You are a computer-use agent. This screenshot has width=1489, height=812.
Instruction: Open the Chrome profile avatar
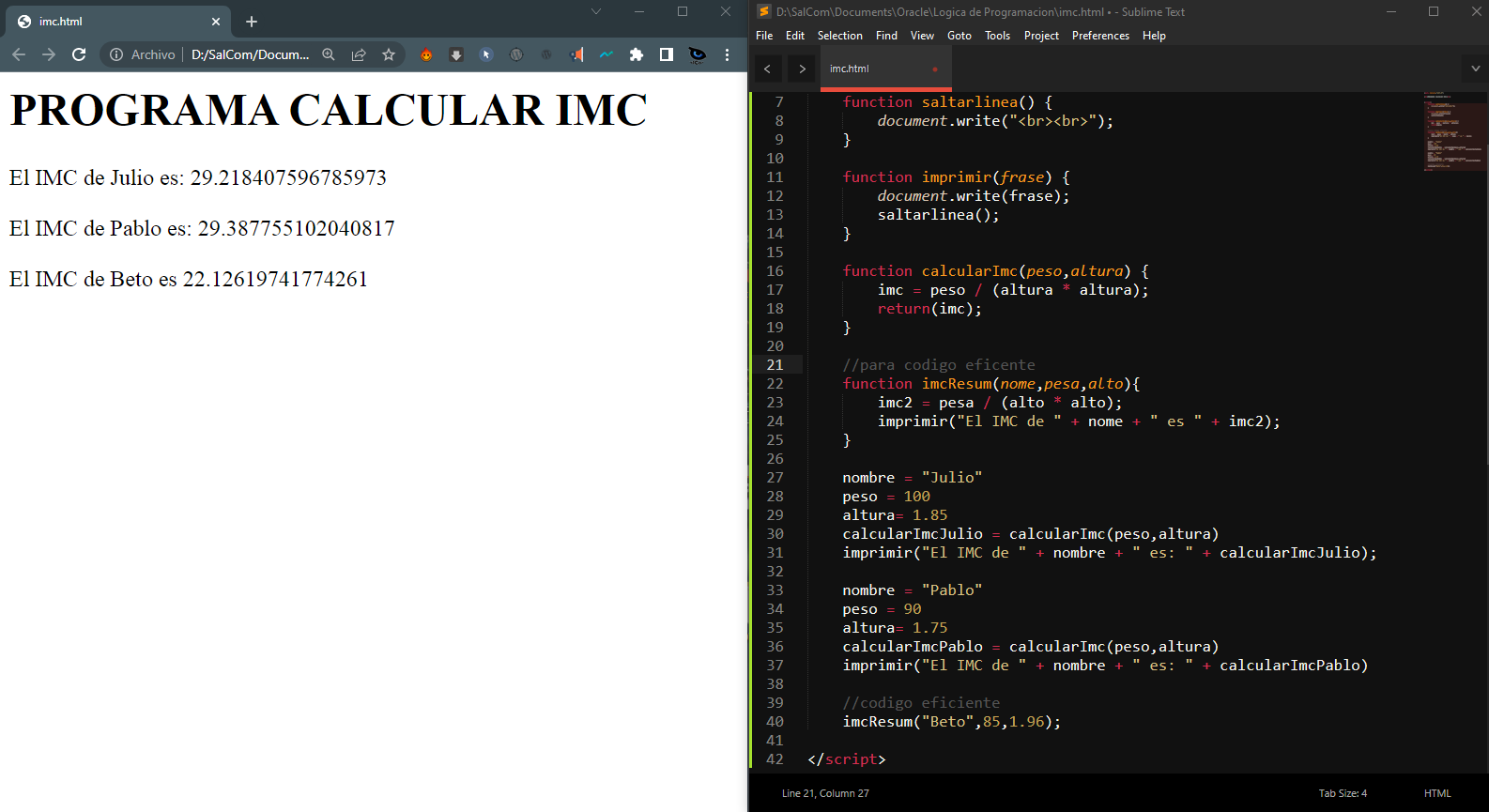(698, 54)
